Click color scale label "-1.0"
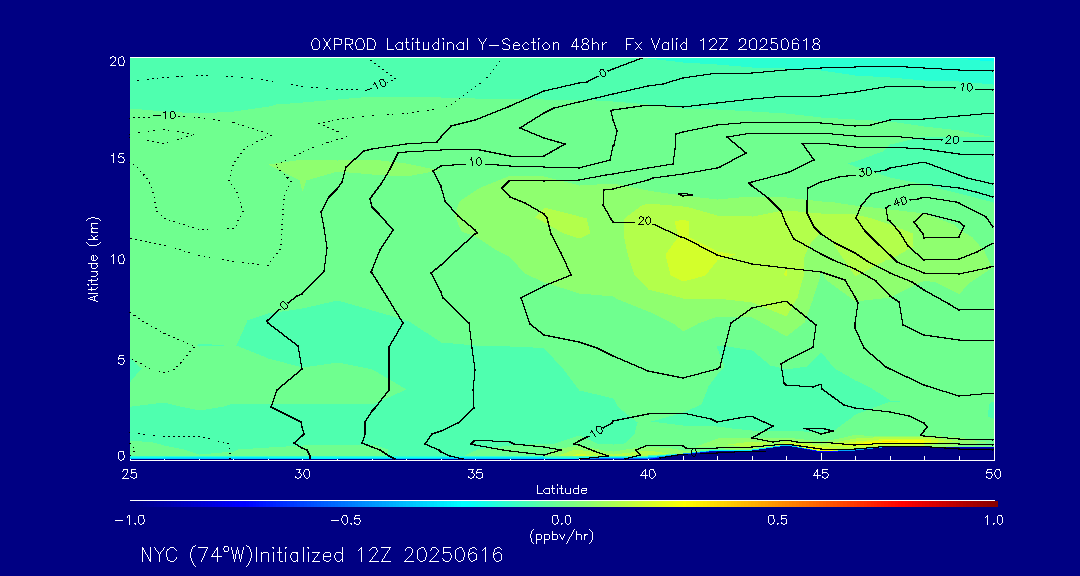1080x576 pixels. [129, 520]
